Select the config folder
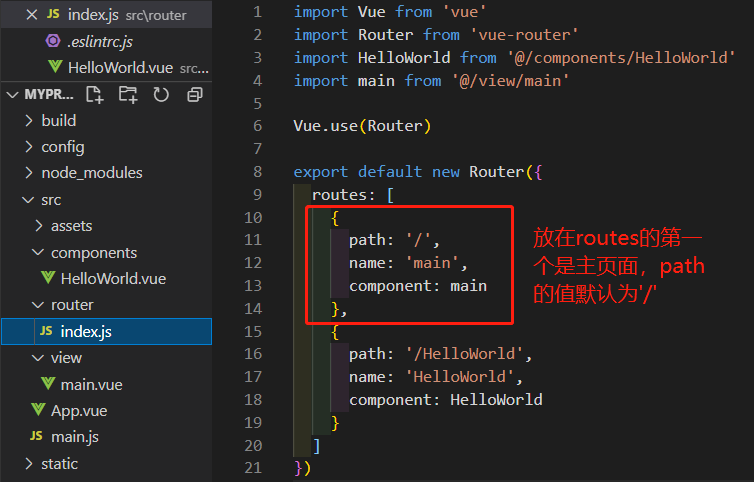 tap(63, 147)
